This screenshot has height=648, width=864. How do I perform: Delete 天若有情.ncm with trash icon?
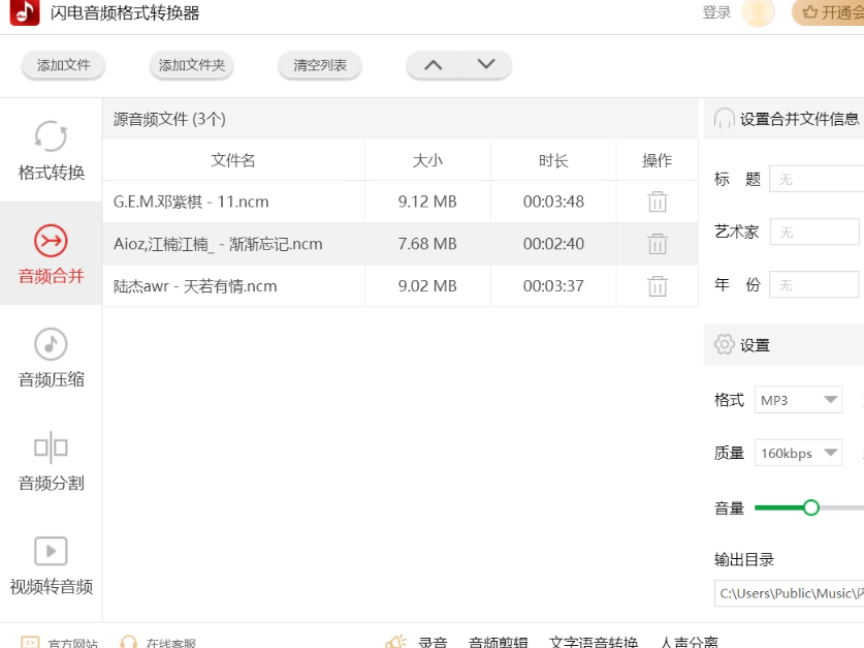pos(657,286)
